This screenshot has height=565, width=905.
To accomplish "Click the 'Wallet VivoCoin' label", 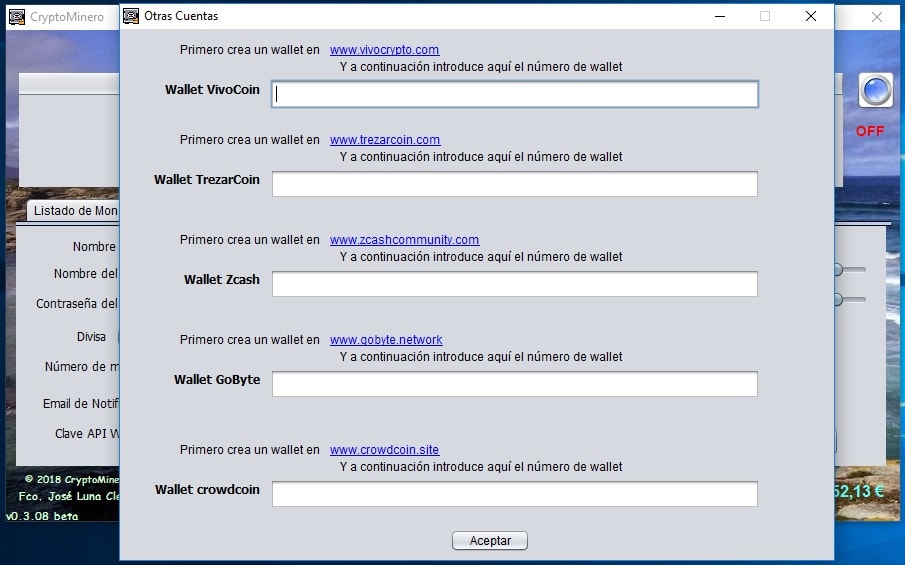I will click(212, 90).
